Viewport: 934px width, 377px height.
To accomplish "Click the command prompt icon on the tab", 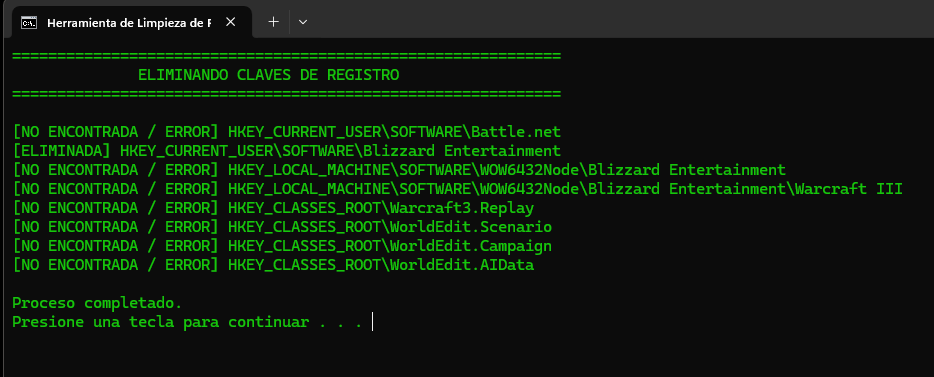I will tap(27, 23).
